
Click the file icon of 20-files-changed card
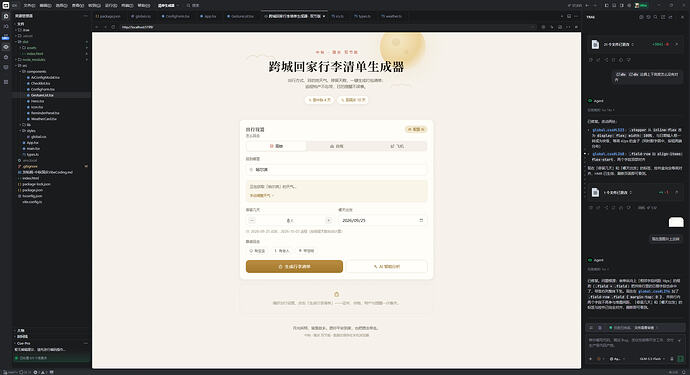pos(595,44)
